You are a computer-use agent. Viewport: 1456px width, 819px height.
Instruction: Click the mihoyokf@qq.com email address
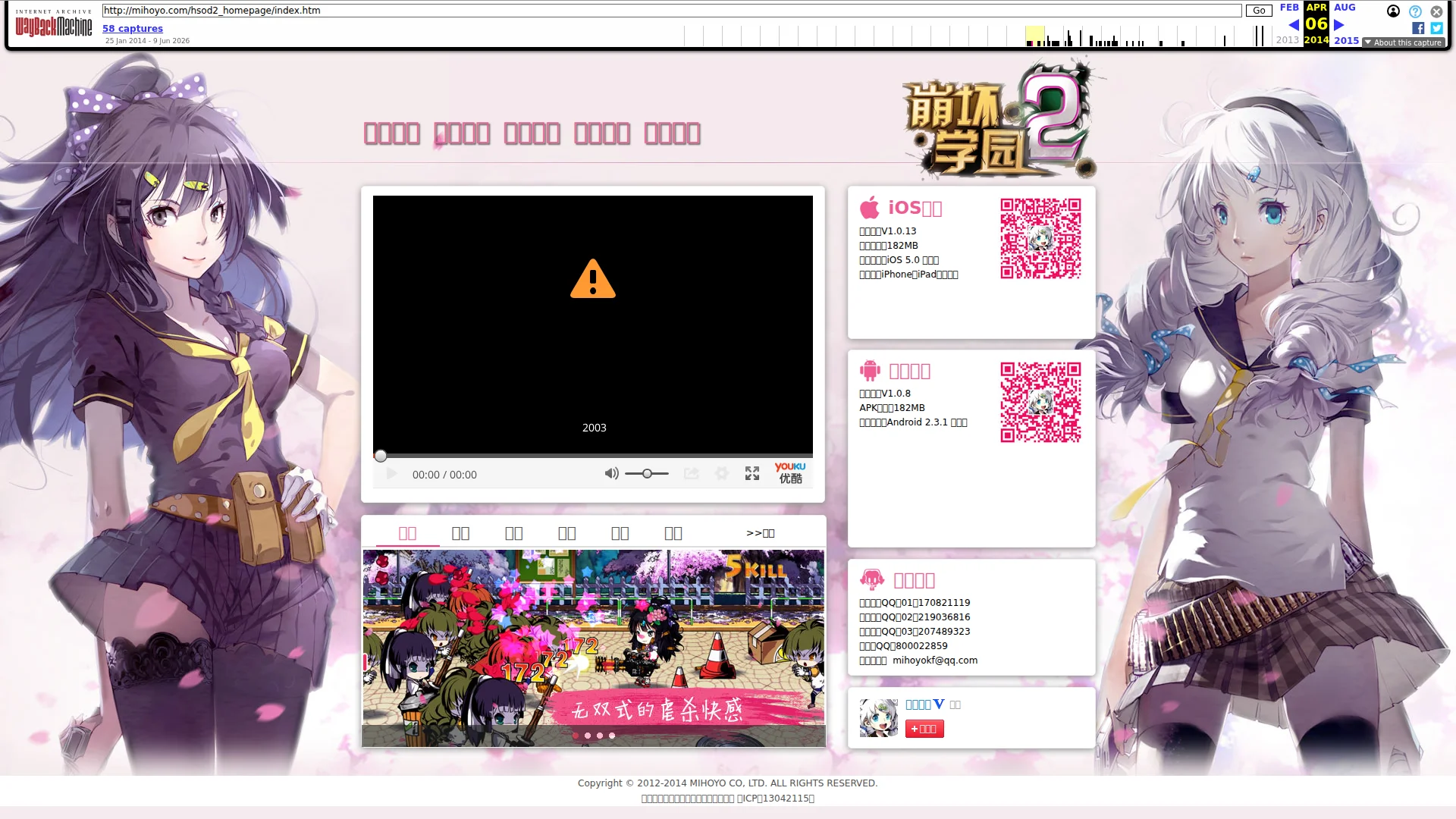935,661
